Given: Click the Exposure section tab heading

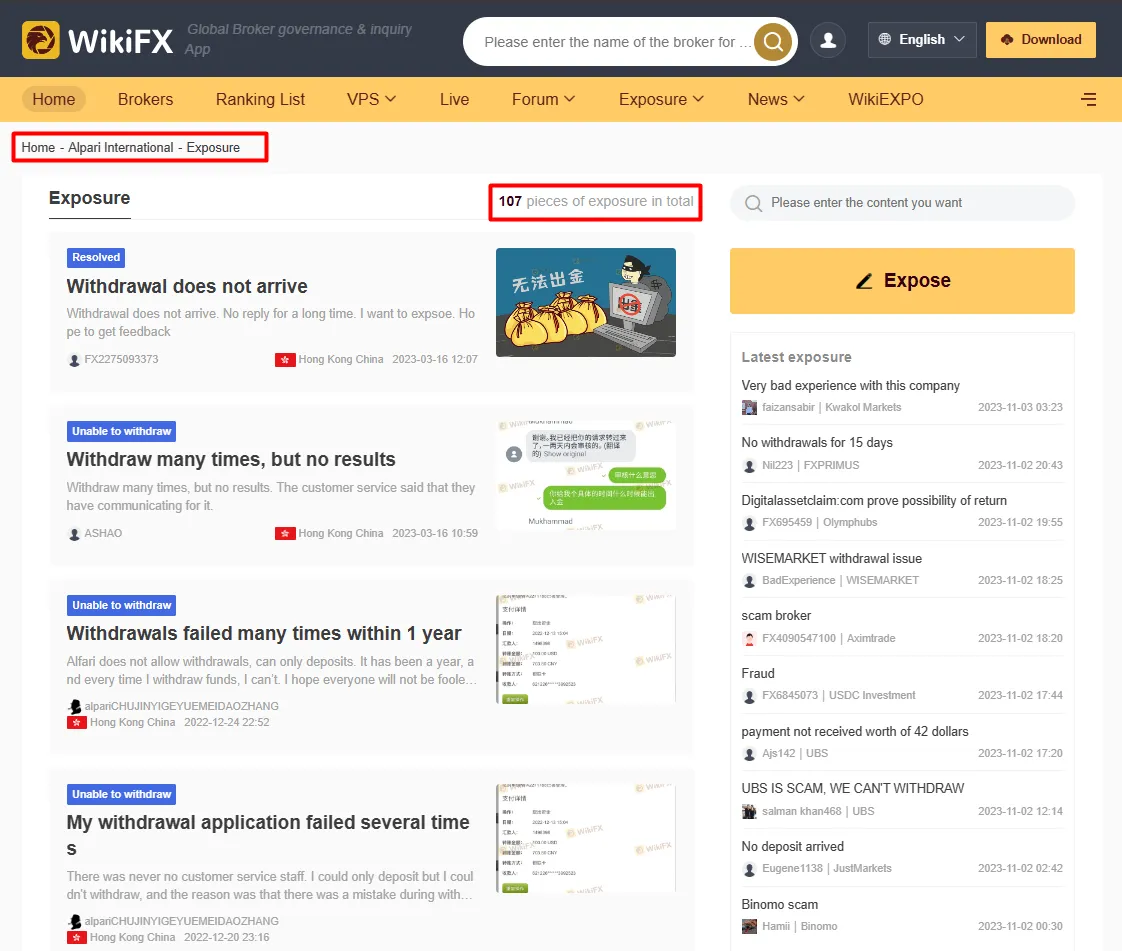Looking at the screenshot, I should [x=89, y=198].
